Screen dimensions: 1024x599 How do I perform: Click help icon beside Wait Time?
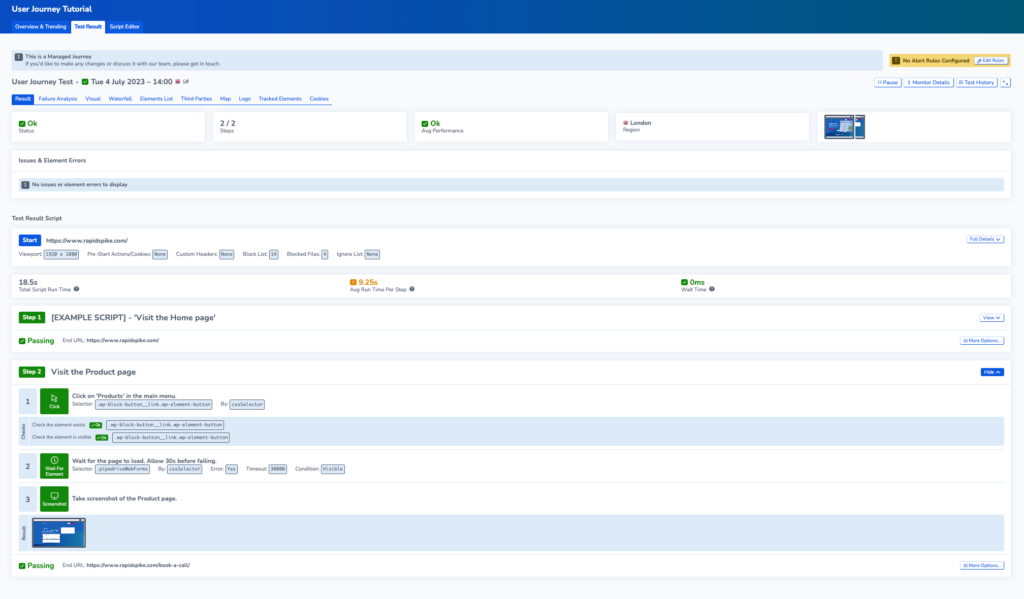pos(712,289)
